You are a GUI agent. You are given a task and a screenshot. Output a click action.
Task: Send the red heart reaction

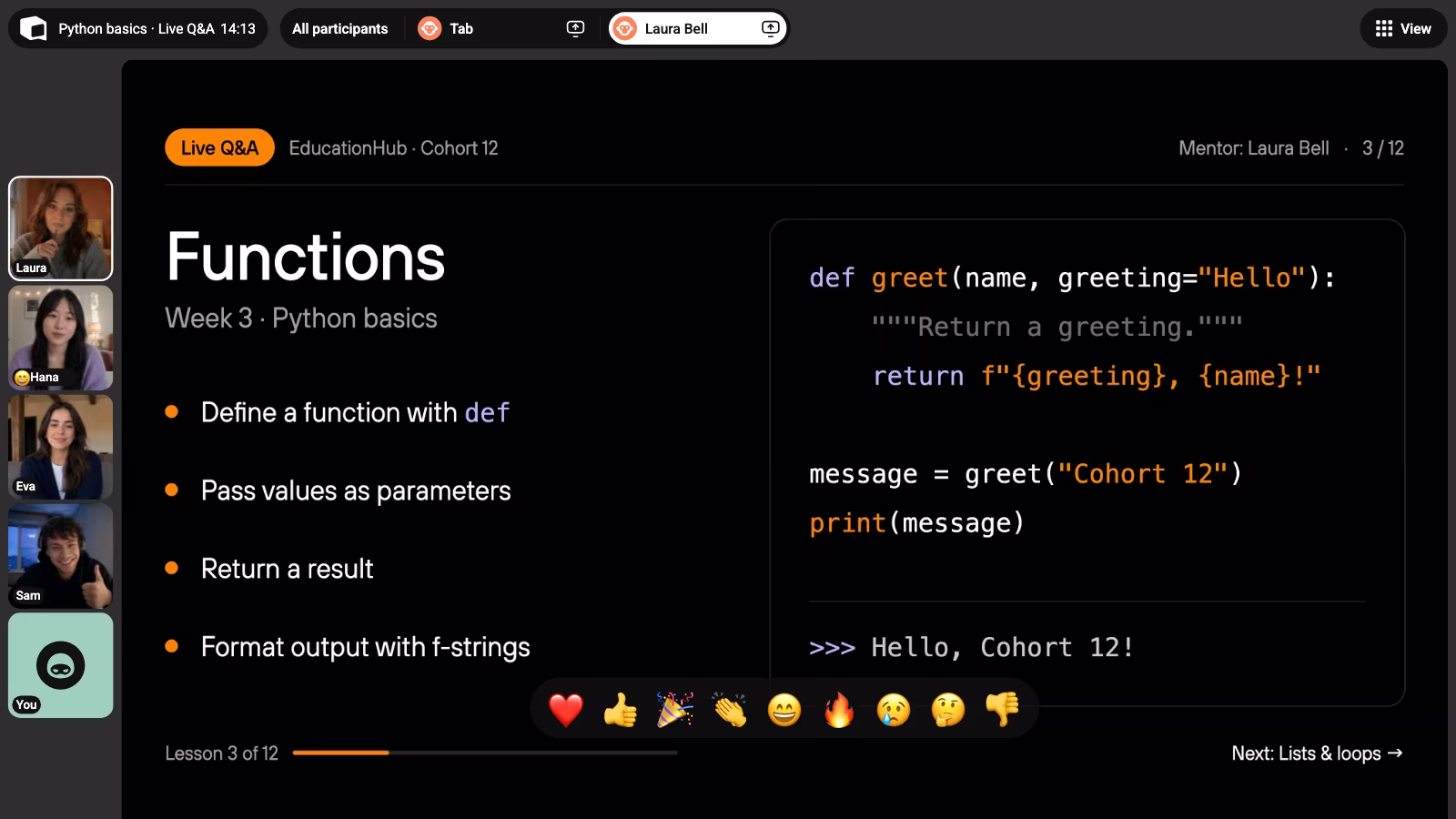click(x=566, y=709)
